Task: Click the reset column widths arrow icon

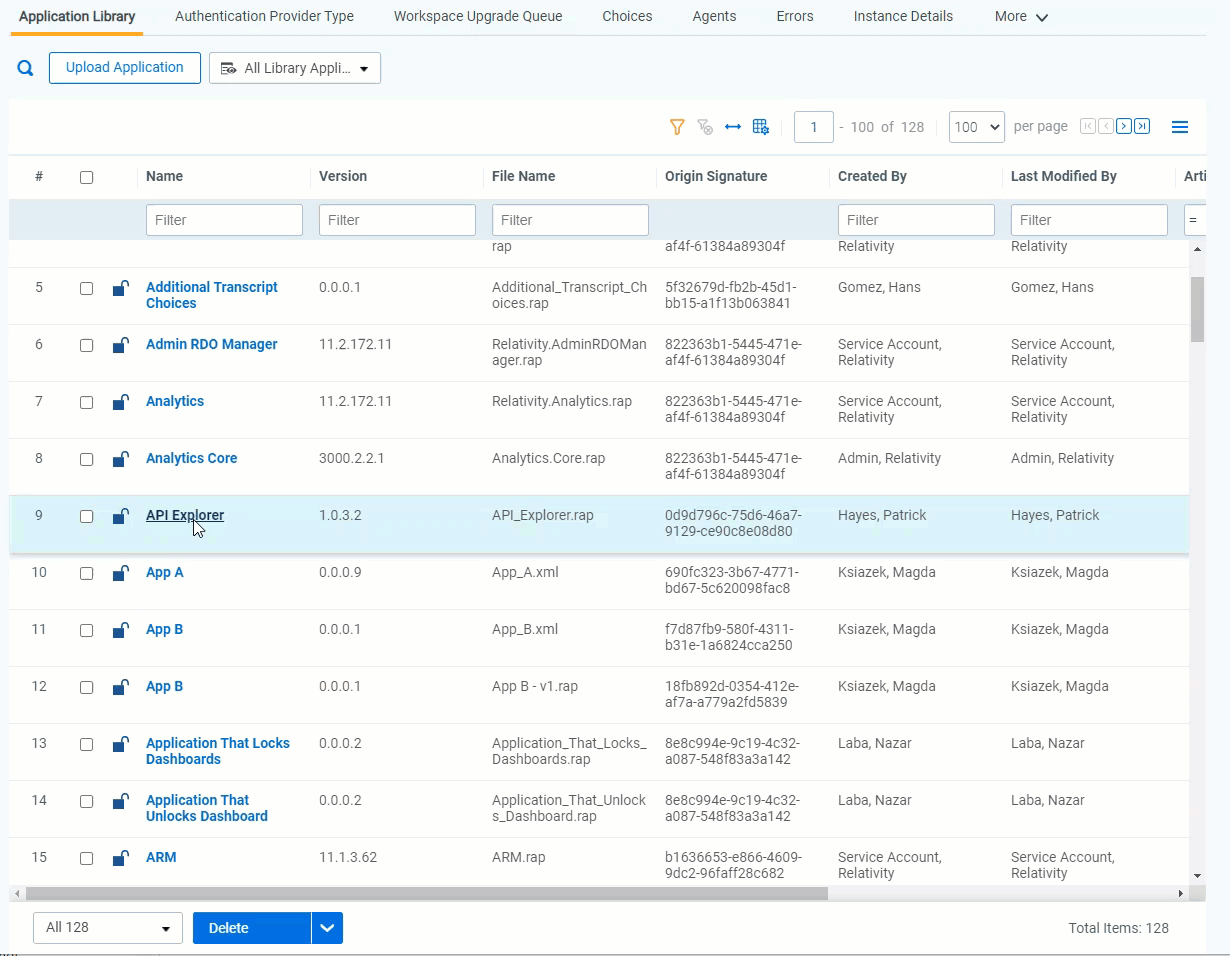Action: (x=733, y=127)
